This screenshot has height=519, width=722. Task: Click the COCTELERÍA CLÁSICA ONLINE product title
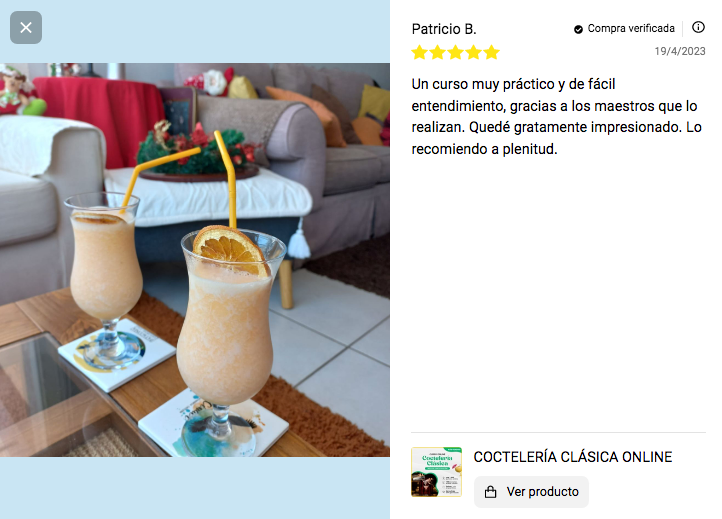pos(573,457)
